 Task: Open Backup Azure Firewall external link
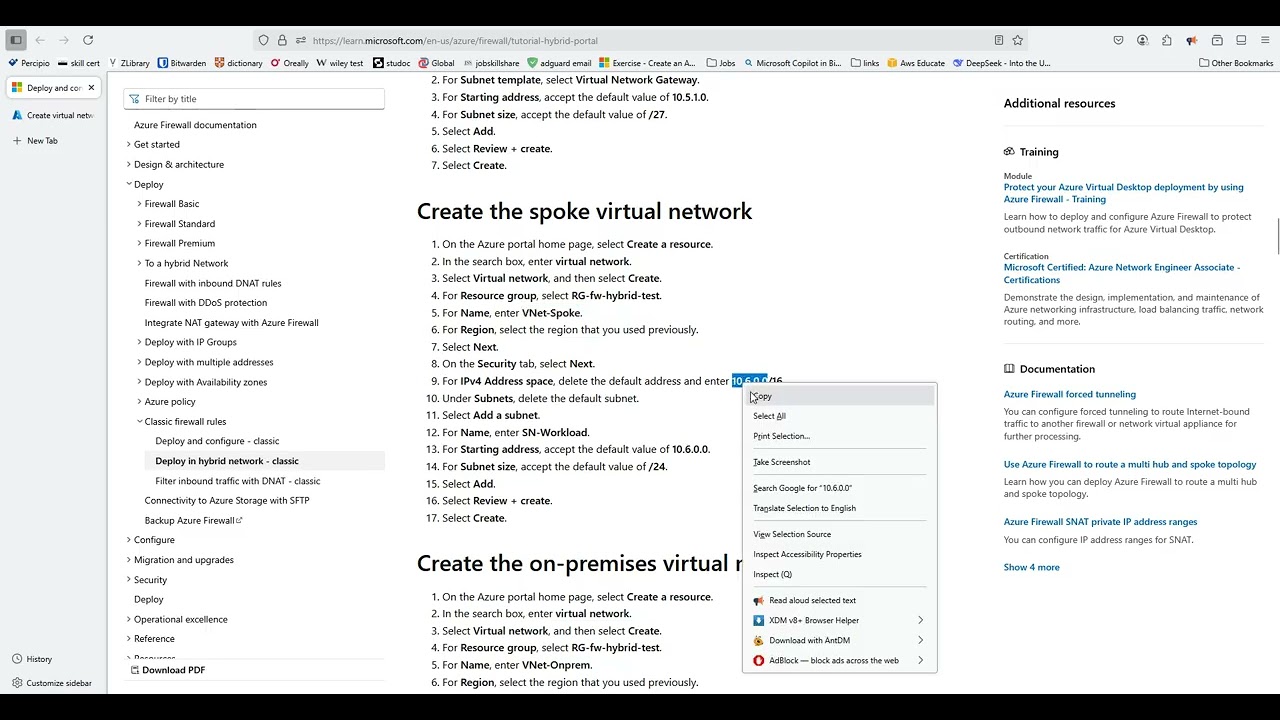193,520
